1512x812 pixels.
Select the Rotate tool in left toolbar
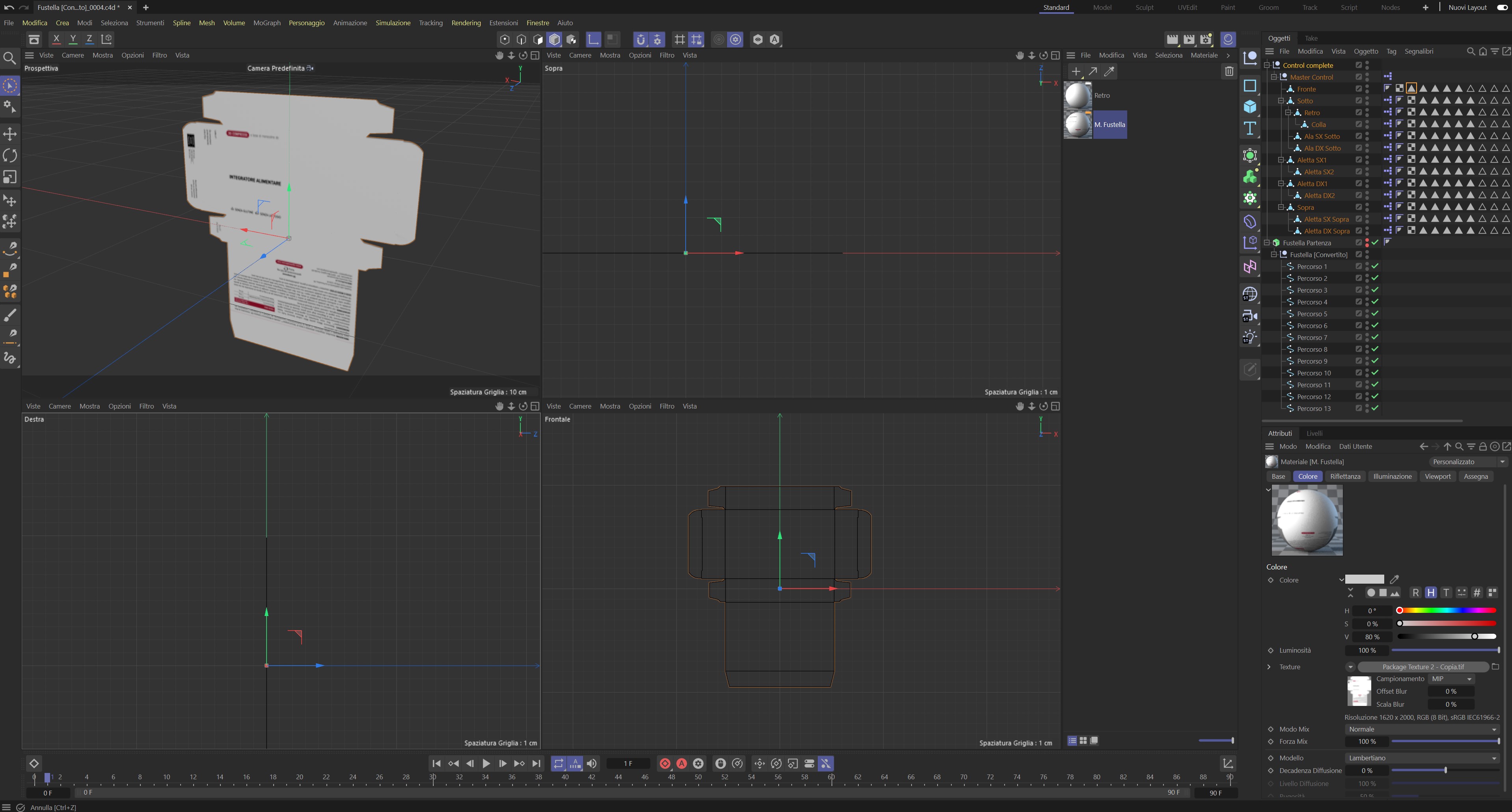[10, 156]
